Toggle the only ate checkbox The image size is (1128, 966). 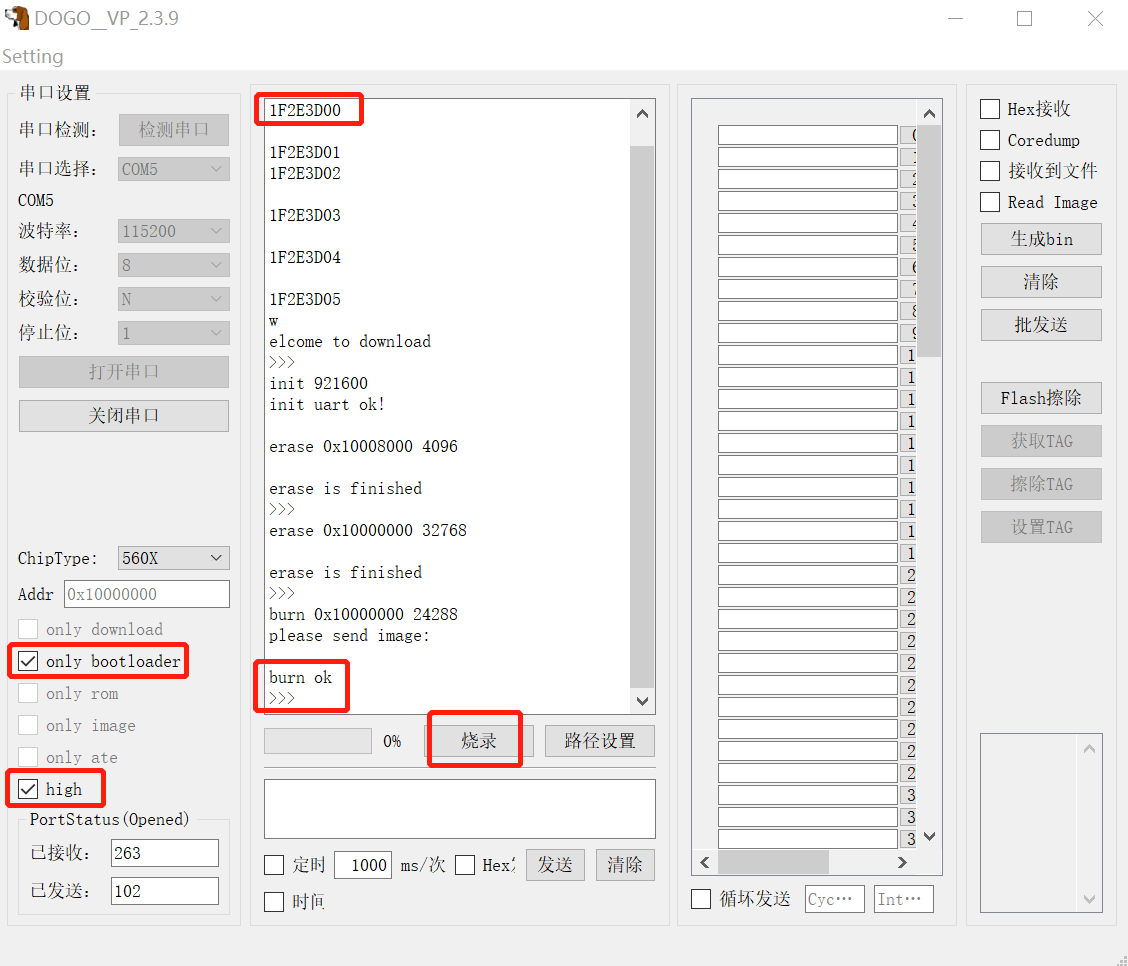click(x=28, y=757)
